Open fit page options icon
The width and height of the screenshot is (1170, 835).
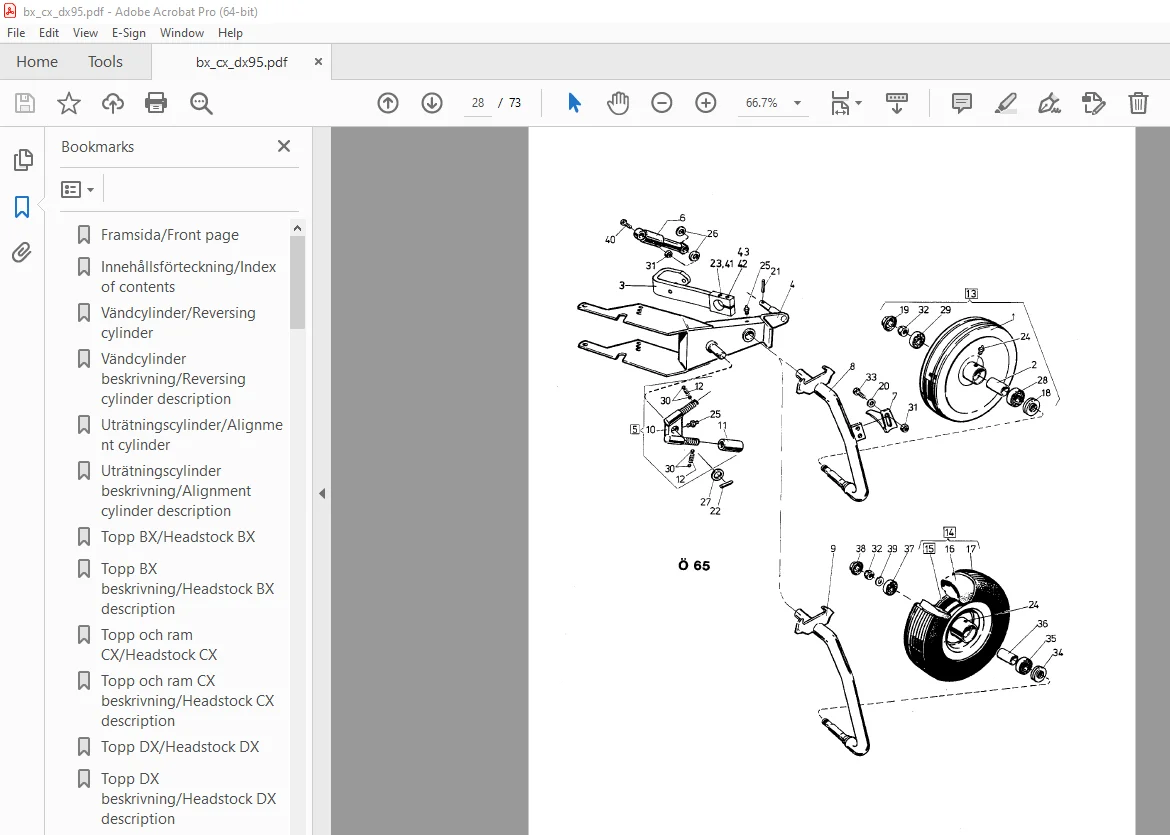coord(845,103)
